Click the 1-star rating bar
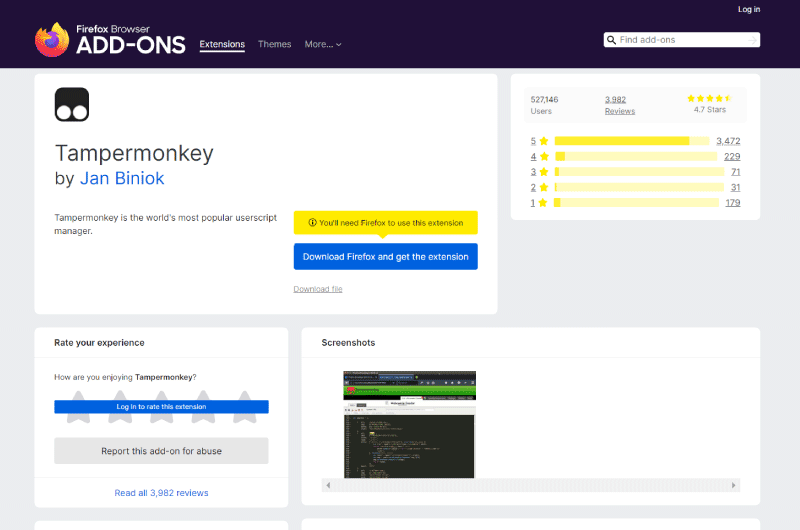 point(636,203)
